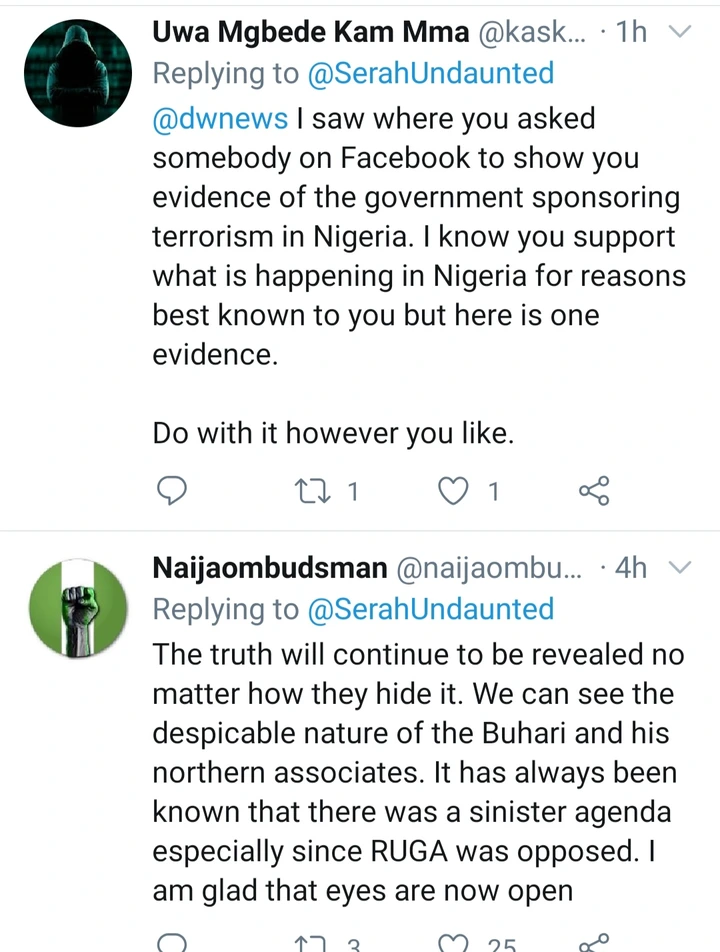The image size is (720, 952).
Task: Like the tweet about Facebook evidence
Action: pos(453,491)
